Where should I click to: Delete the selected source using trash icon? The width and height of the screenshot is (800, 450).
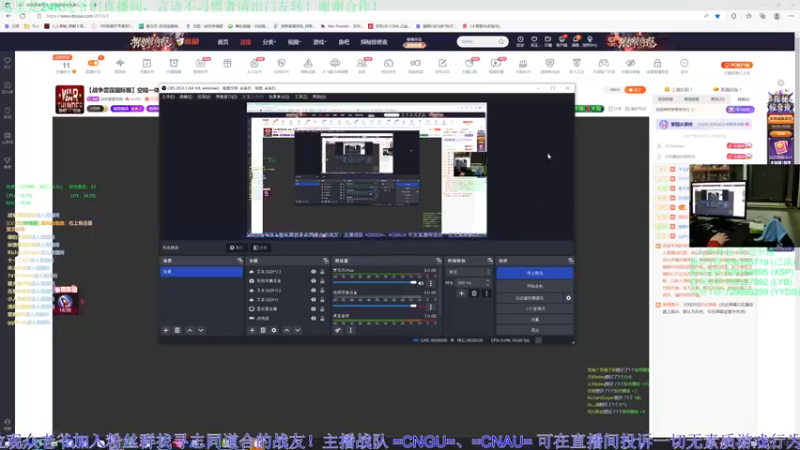tap(263, 330)
